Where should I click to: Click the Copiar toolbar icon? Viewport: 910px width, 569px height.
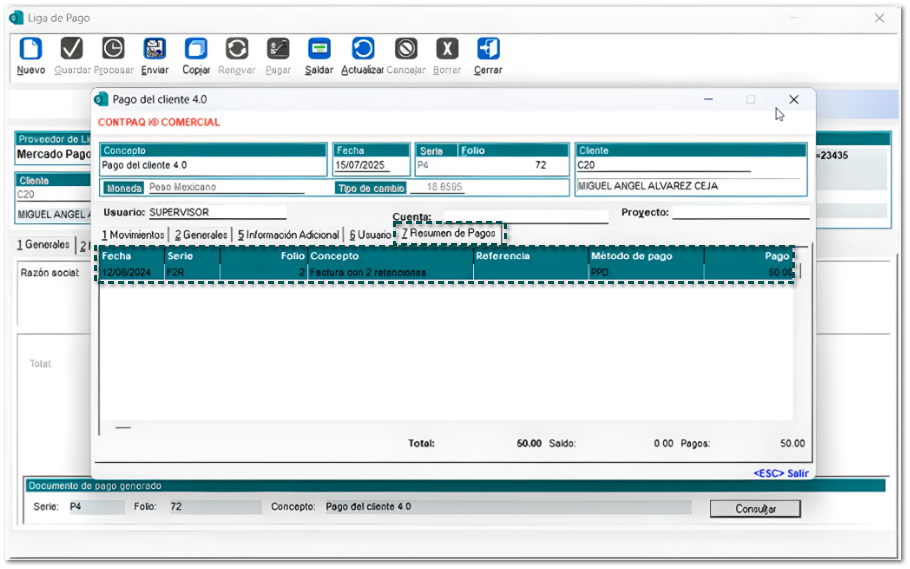[x=196, y=49]
